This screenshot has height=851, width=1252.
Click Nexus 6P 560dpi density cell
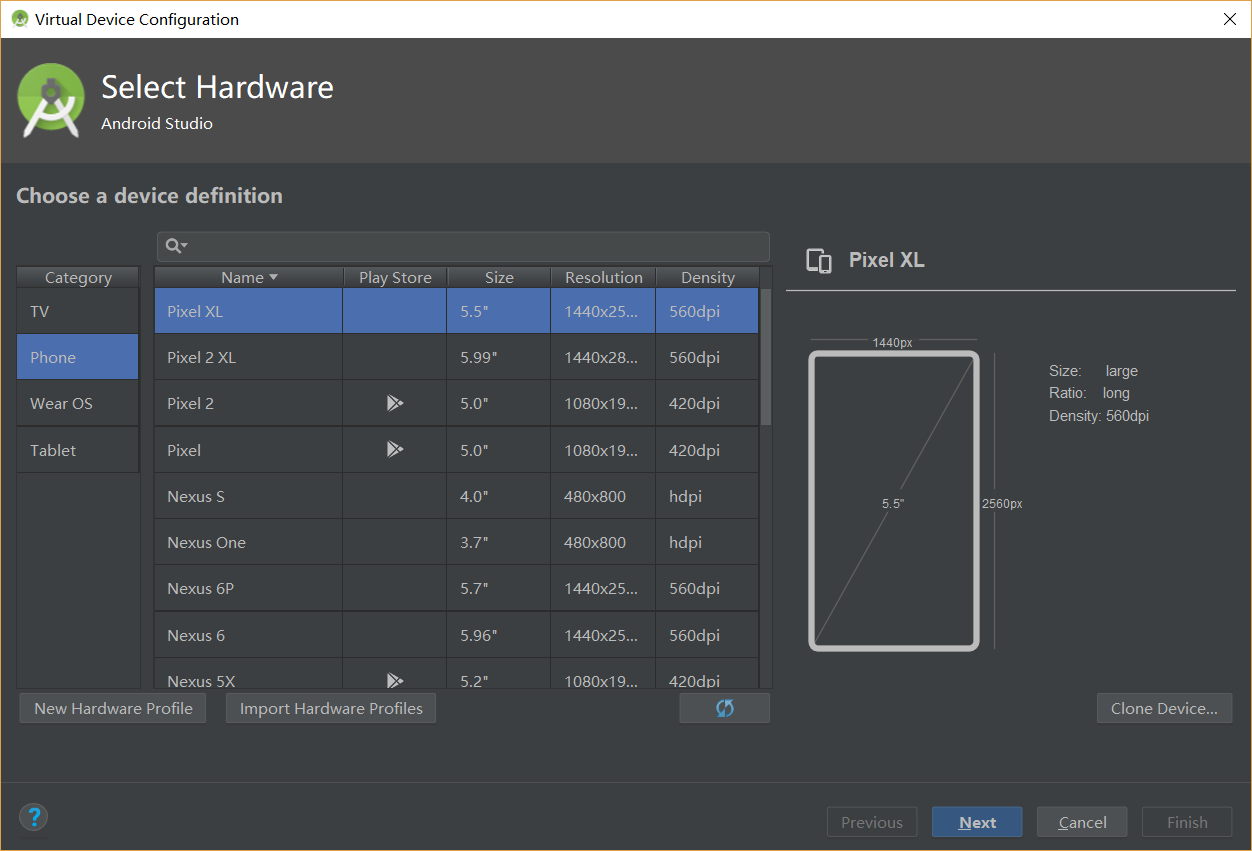tap(707, 588)
